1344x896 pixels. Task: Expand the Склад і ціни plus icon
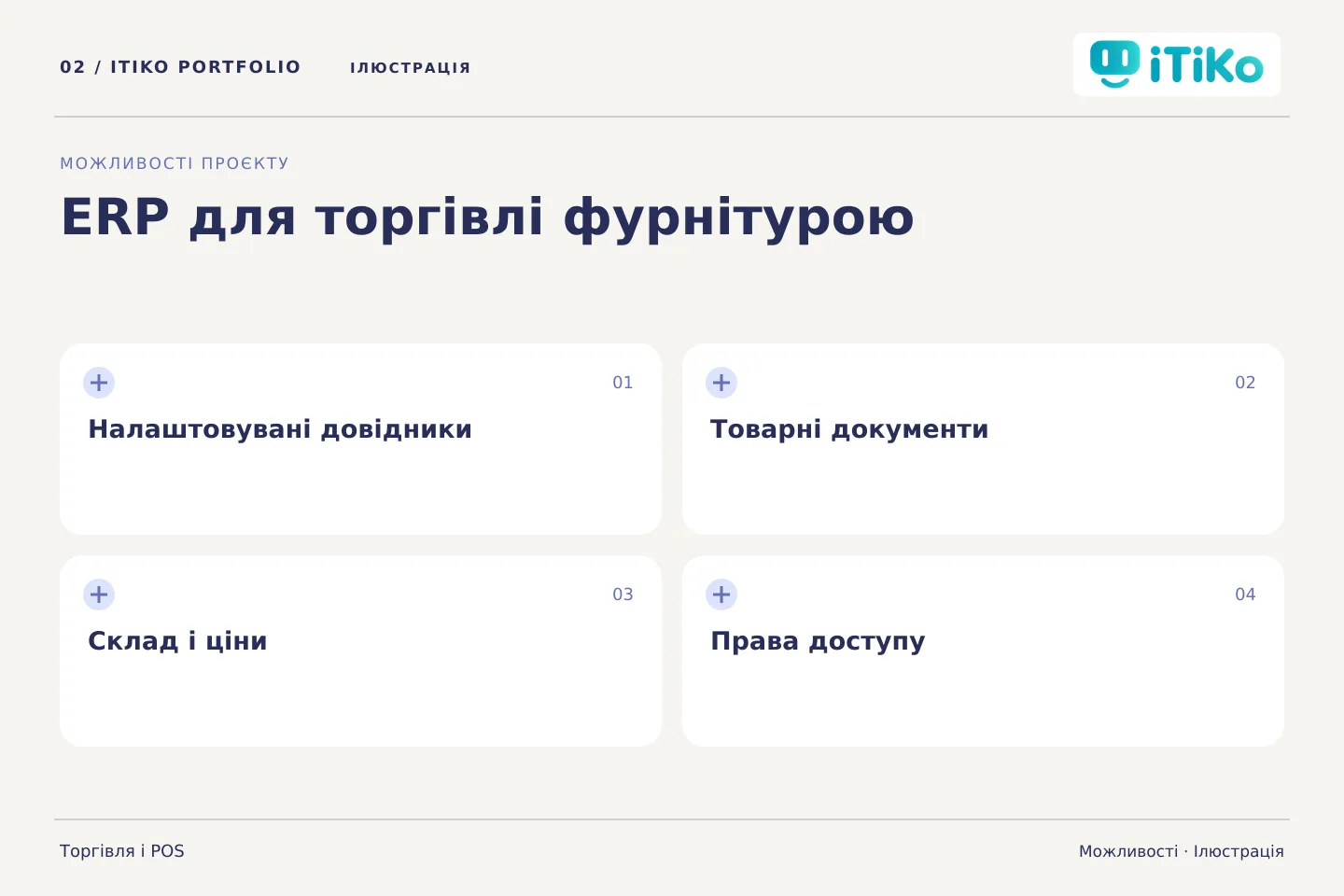99,595
